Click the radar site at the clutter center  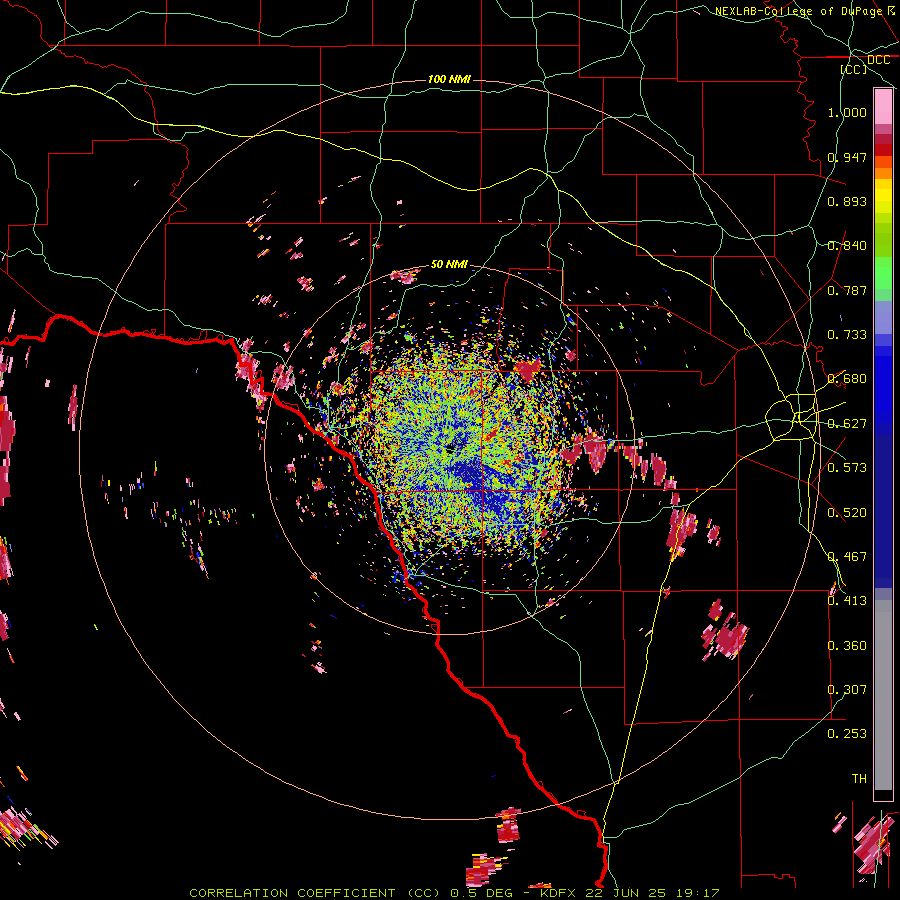click(x=453, y=448)
